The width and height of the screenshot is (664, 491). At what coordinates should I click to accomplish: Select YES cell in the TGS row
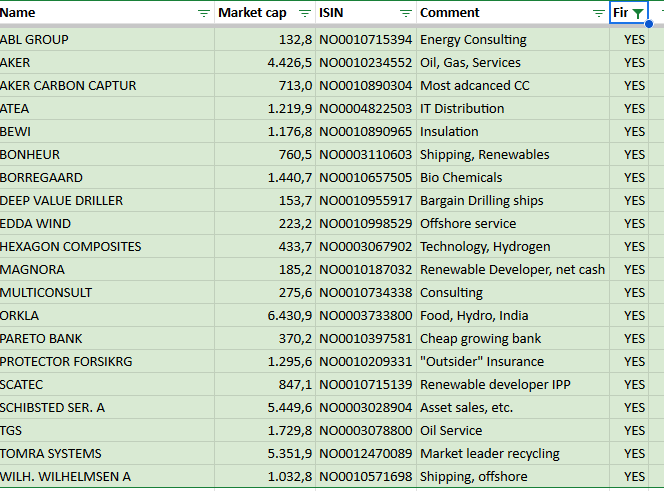tap(634, 431)
